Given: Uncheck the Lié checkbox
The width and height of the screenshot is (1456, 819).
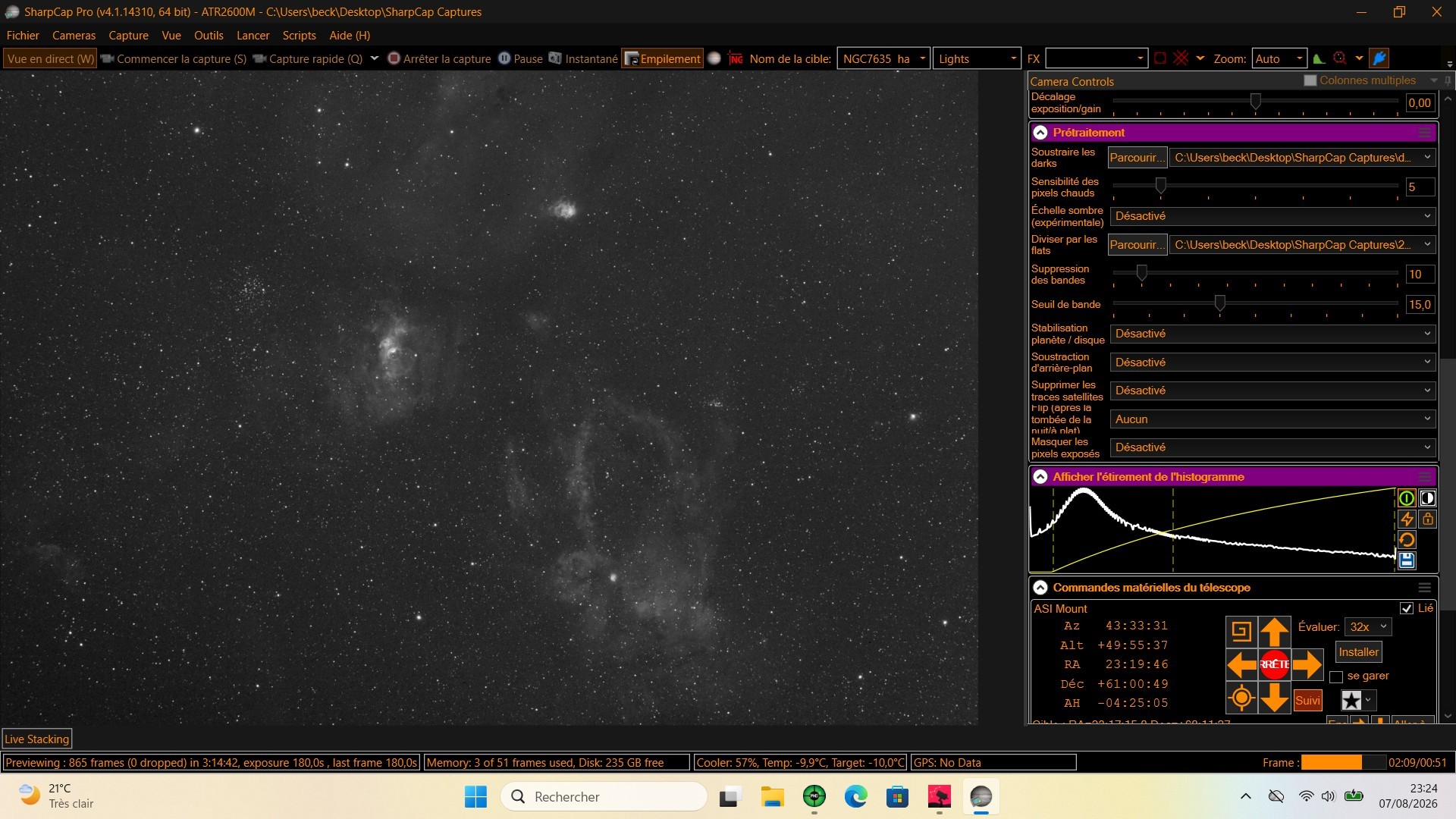Looking at the screenshot, I should [1407, 608].
